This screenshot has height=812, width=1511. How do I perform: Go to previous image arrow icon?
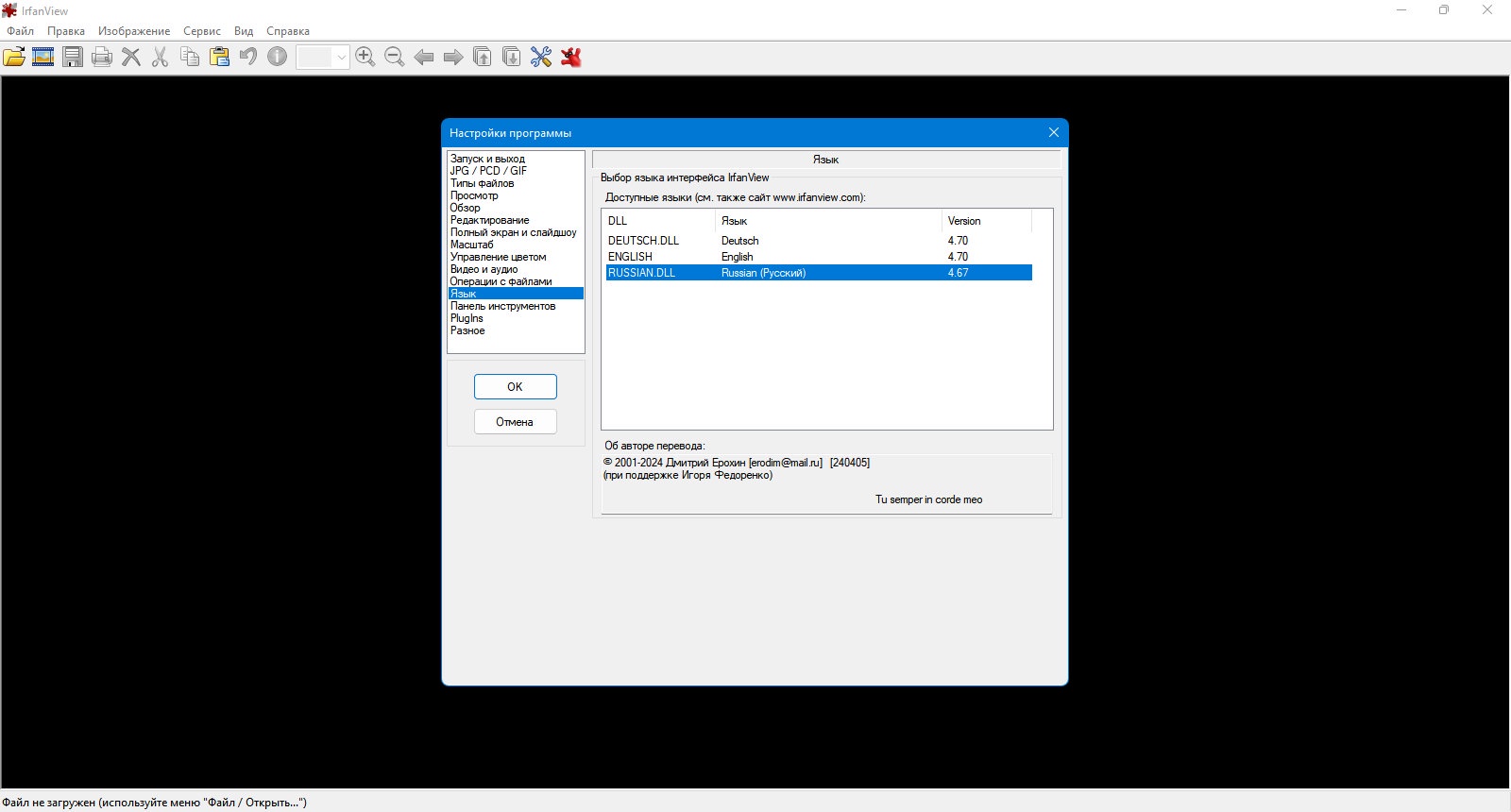click(424, 57)
